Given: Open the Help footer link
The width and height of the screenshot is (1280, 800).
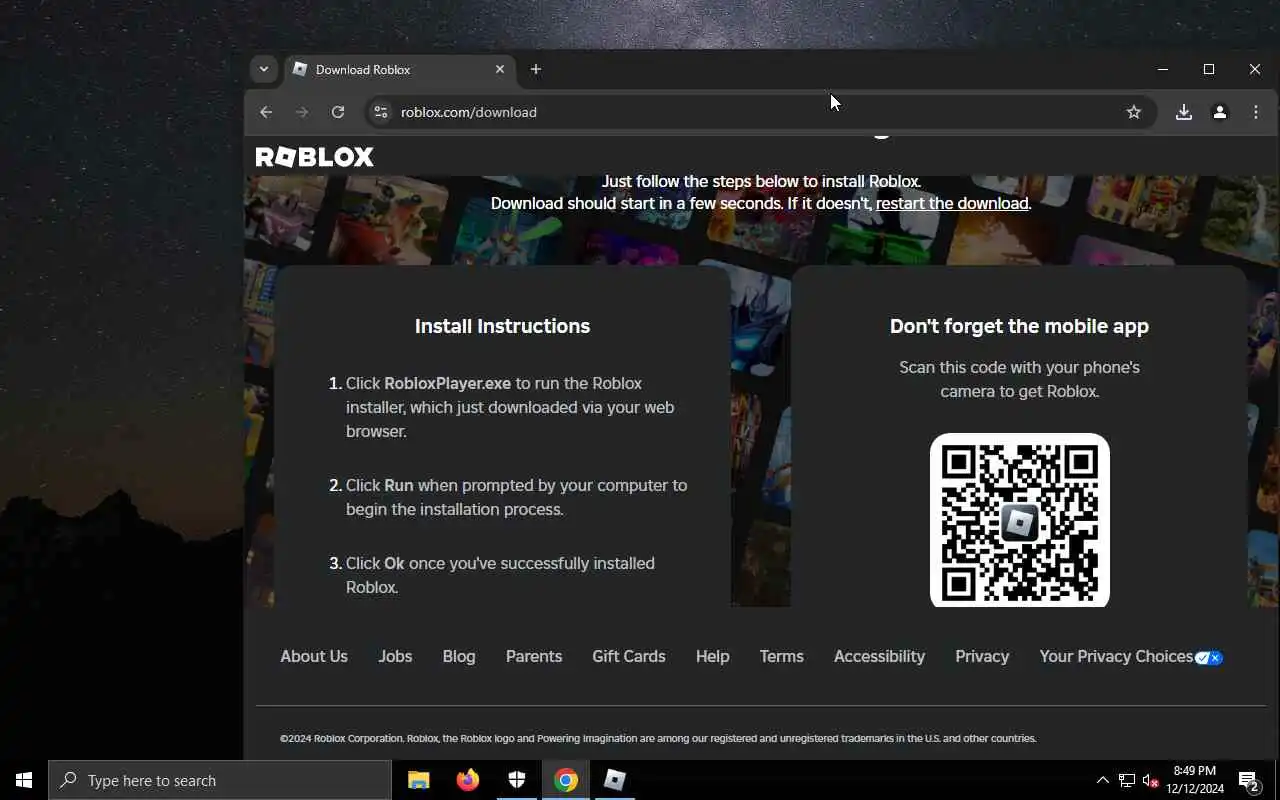Looking at the screenshot, I should click(713, 656).
